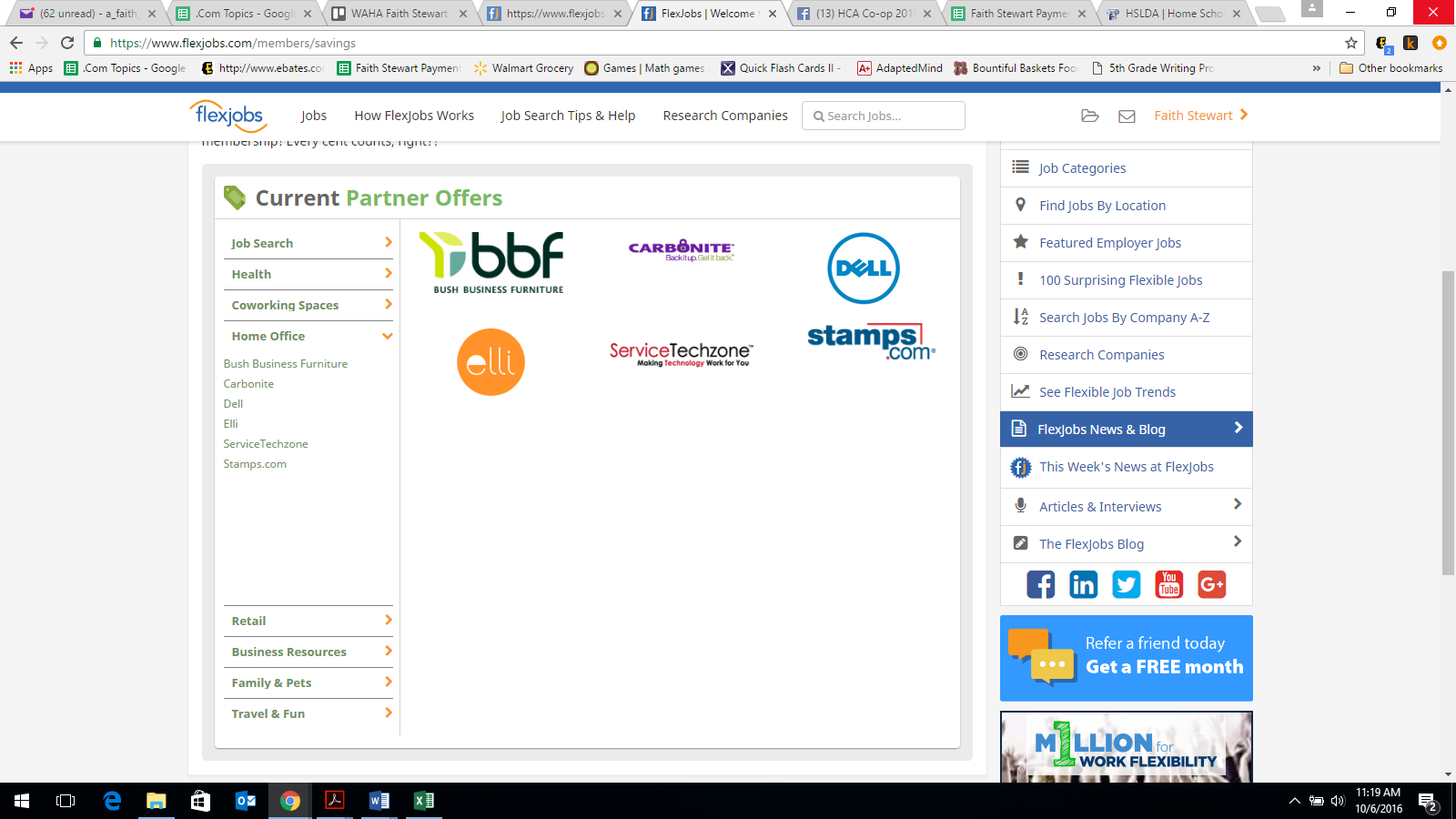The width and height of the screenshot is (1456, 819).
Task: Click the ServiceTechzone logo
Action: click(681, 354)
